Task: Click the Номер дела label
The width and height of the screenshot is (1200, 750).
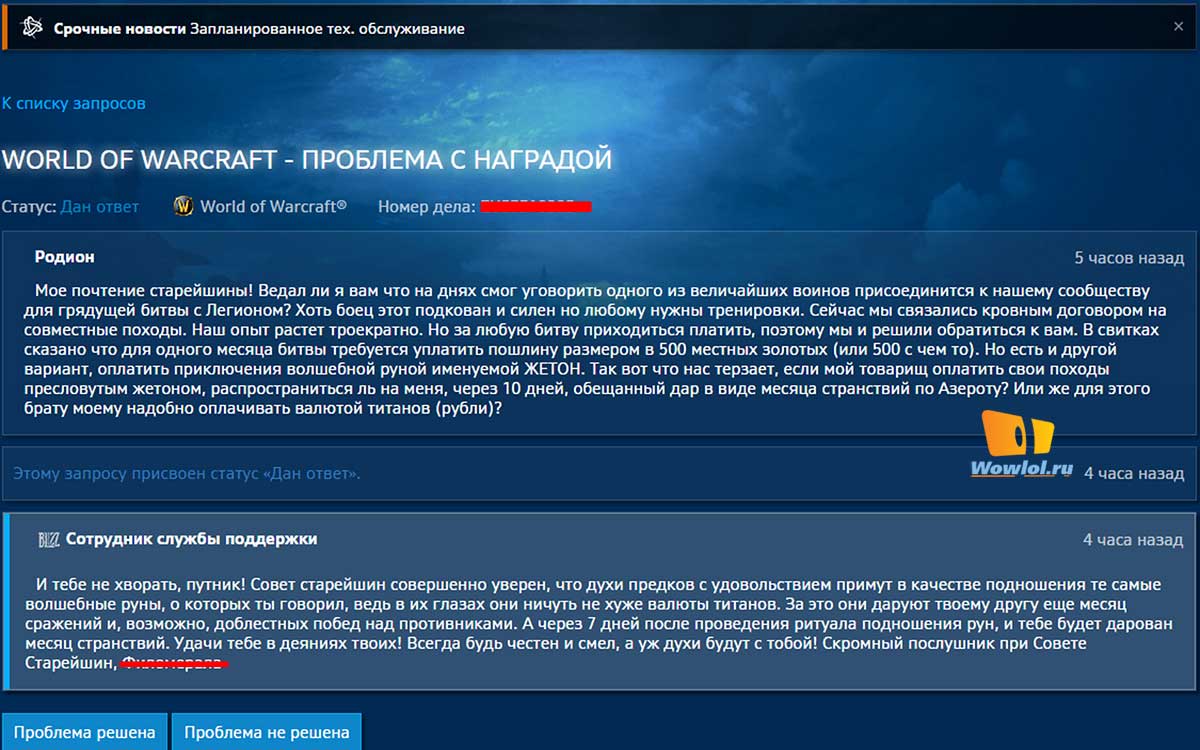Action: click(x=427, y=206)
